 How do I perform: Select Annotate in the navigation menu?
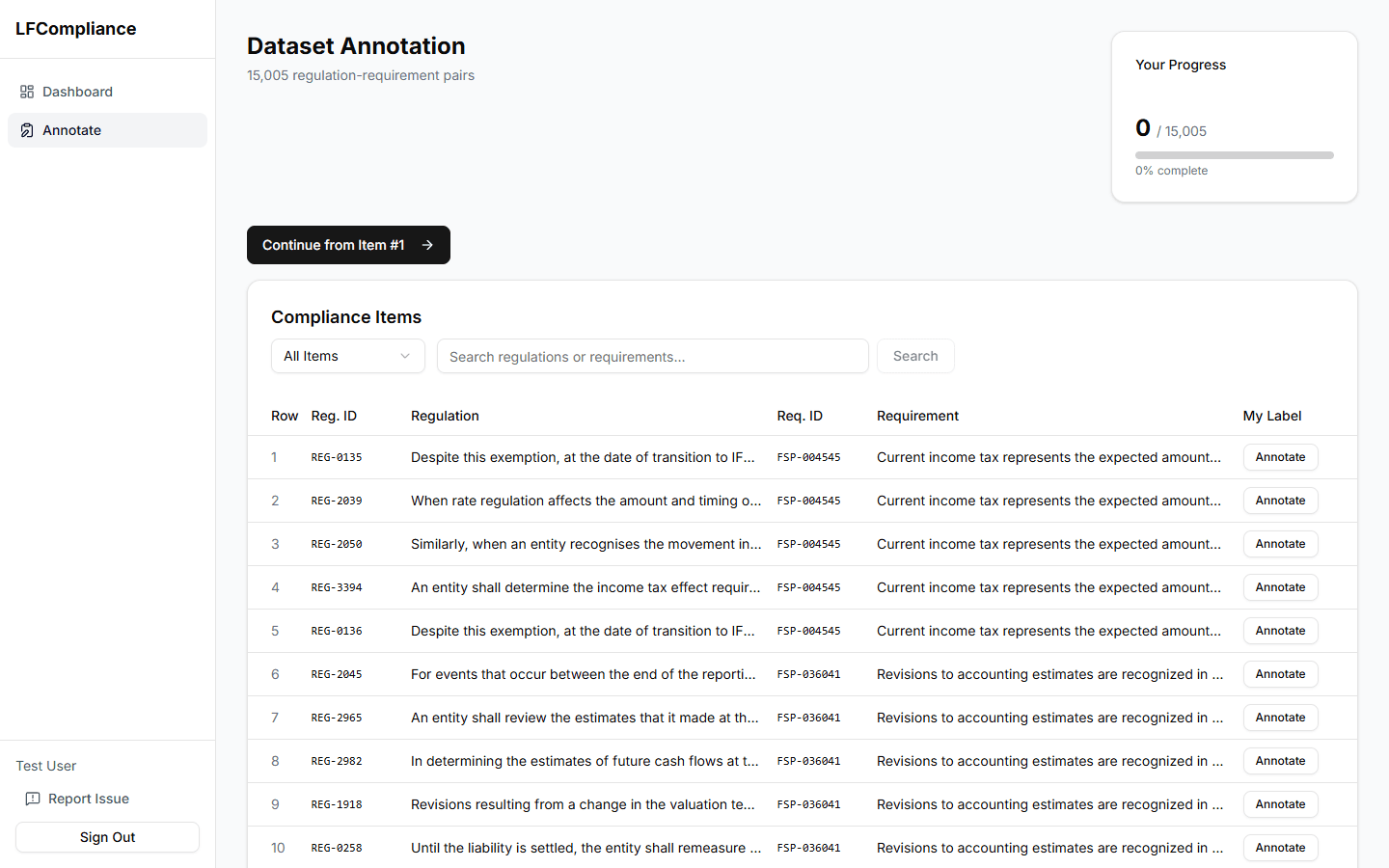72,129
